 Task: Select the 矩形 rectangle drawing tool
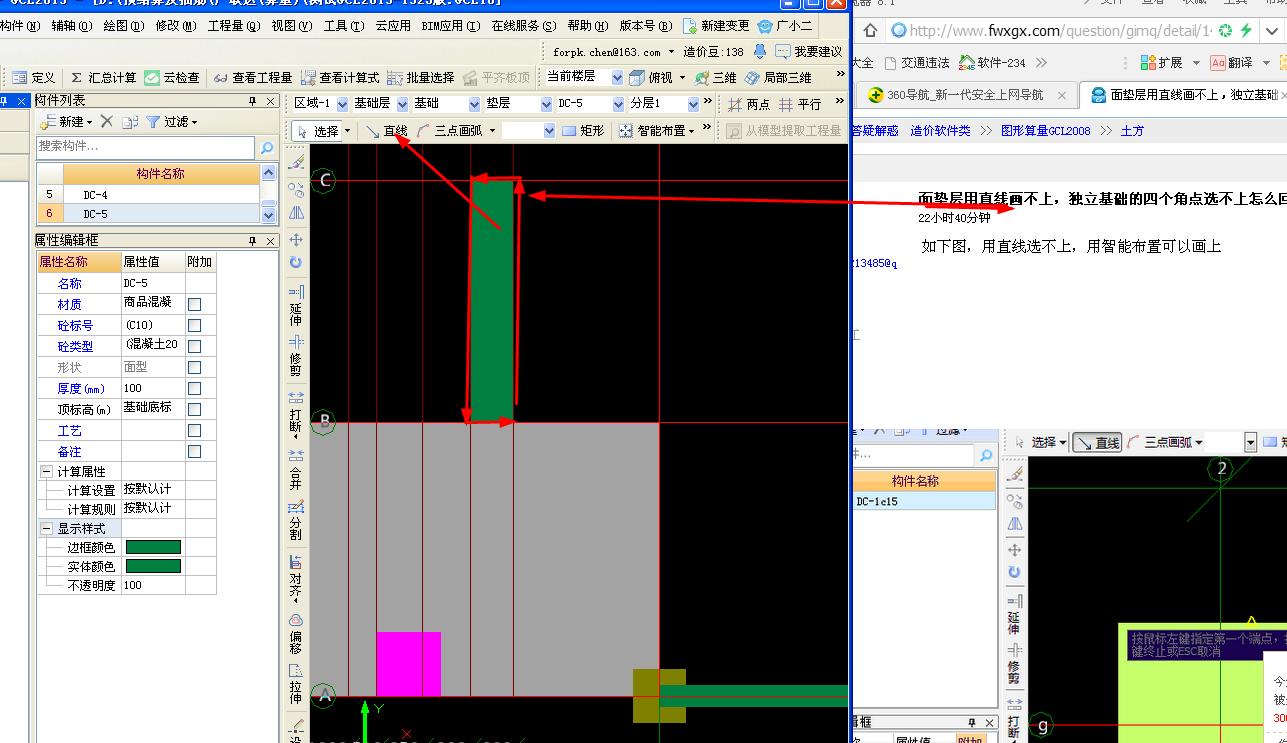point(584,130)
